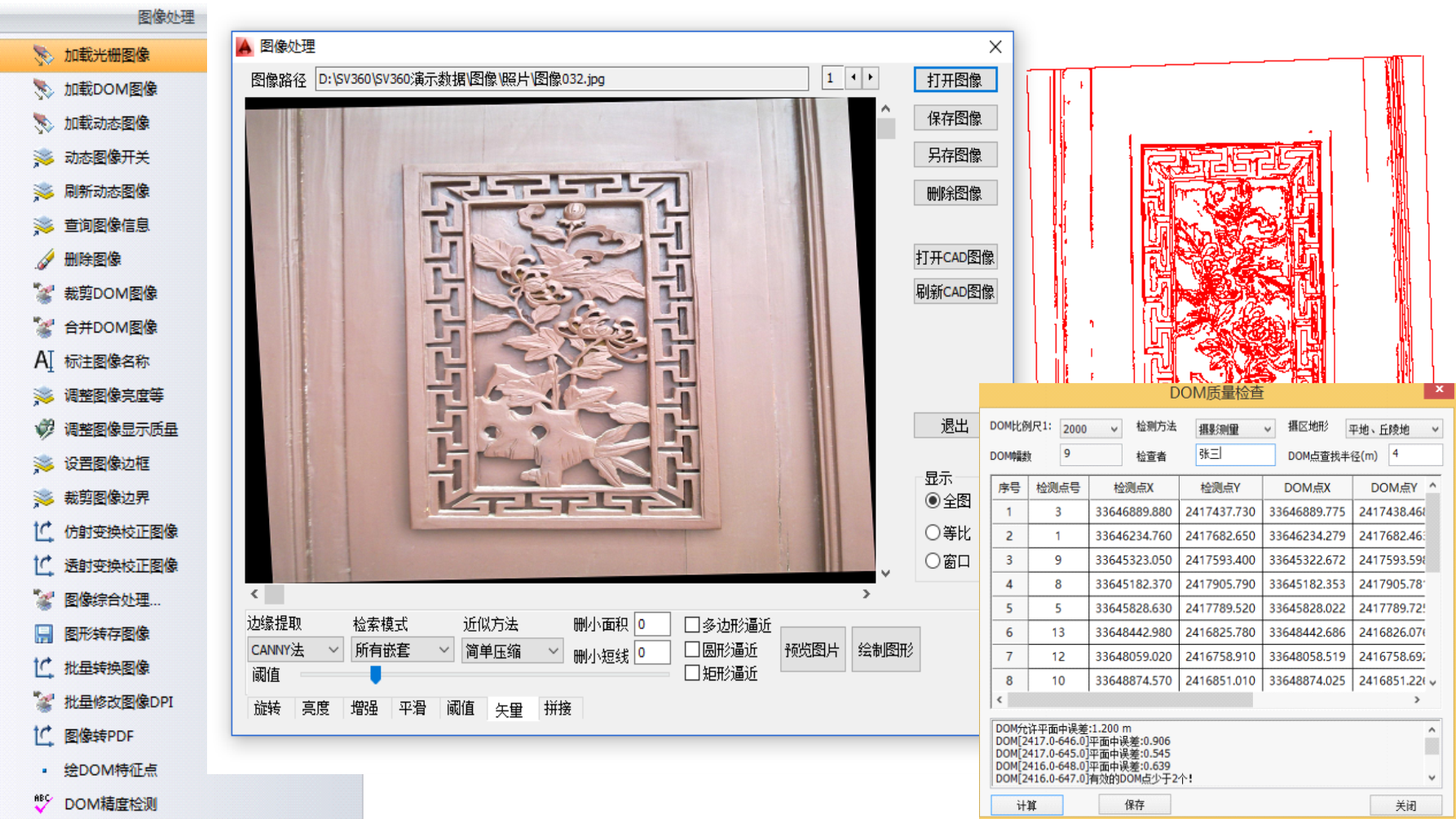Click the 检查者 input field
Screen dimensions: 1456x819
1234,455
